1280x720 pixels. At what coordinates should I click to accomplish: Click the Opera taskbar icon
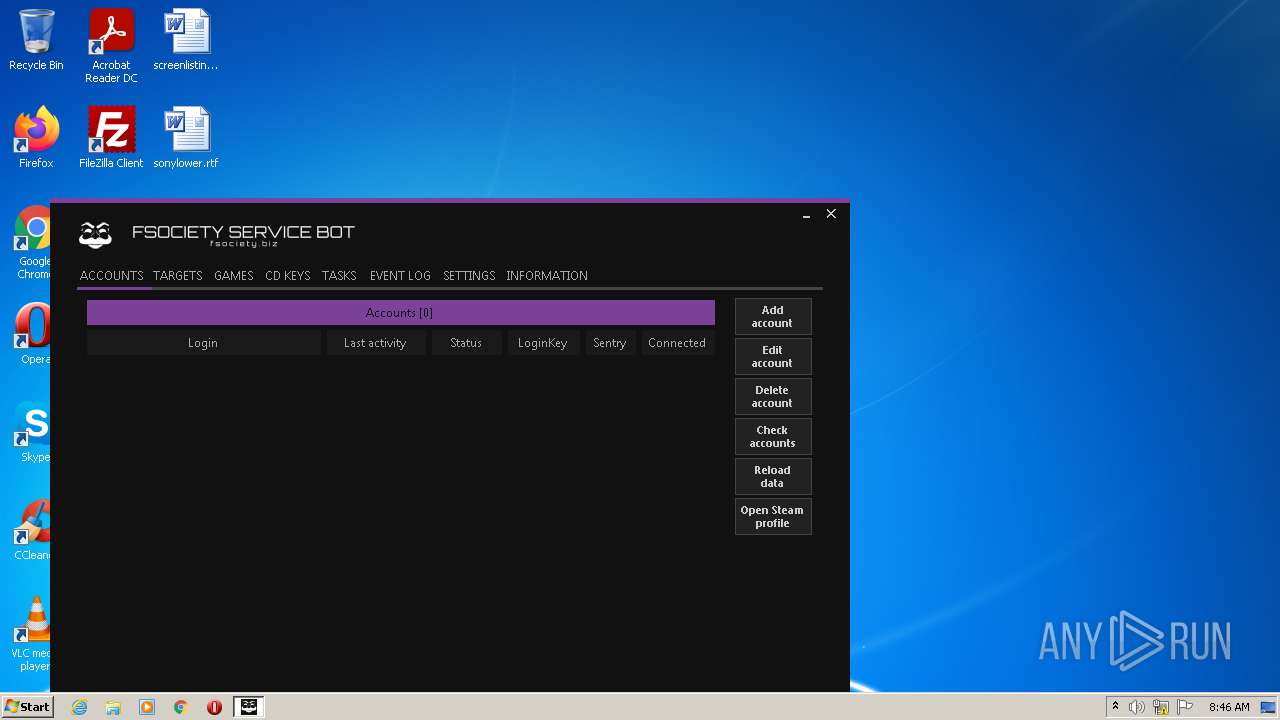click(x=214, y=707)
